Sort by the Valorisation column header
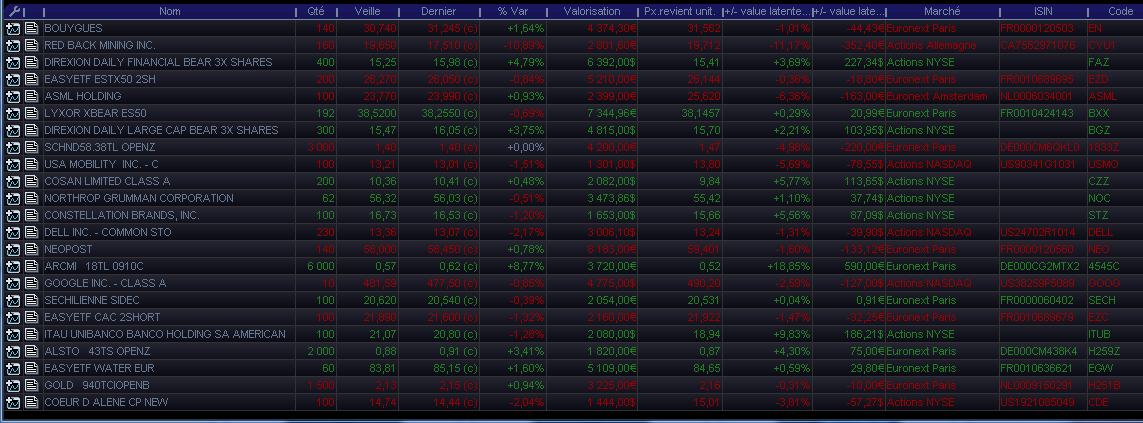This screenshot has height=423, width=1143. (x=592, y=12)
